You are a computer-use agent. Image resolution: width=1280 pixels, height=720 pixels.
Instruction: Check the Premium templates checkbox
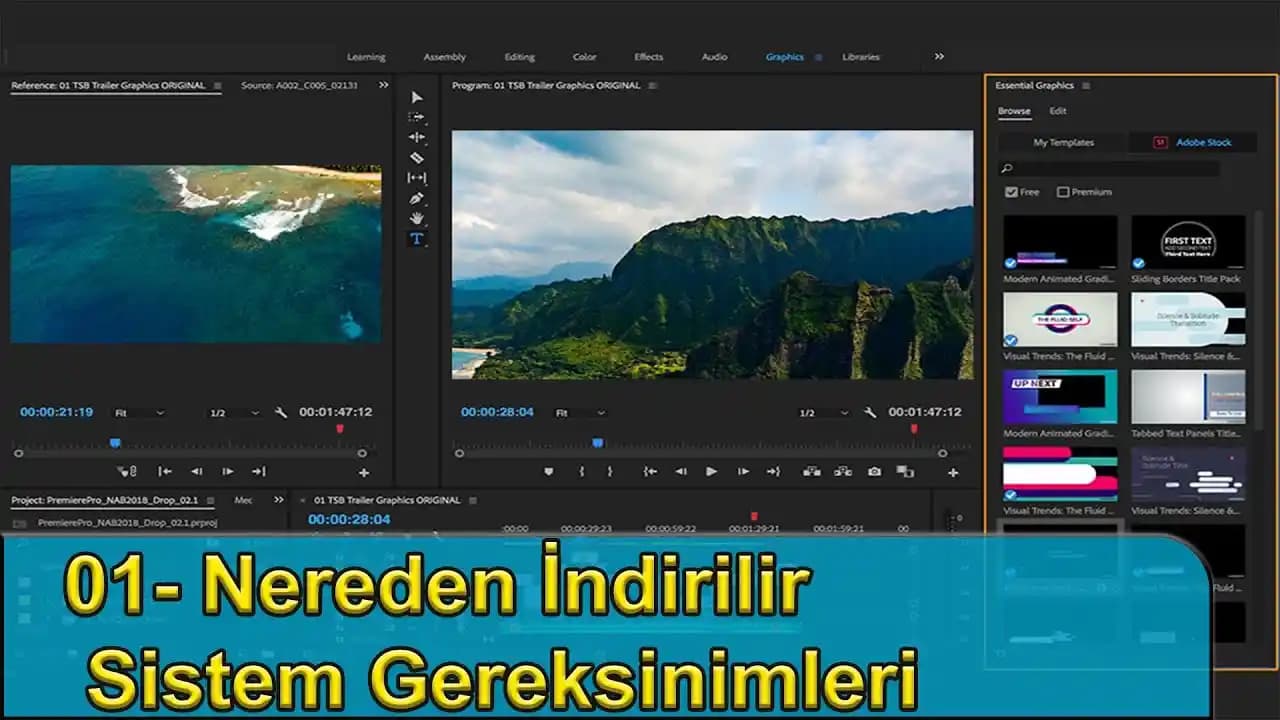(1064, 192)
